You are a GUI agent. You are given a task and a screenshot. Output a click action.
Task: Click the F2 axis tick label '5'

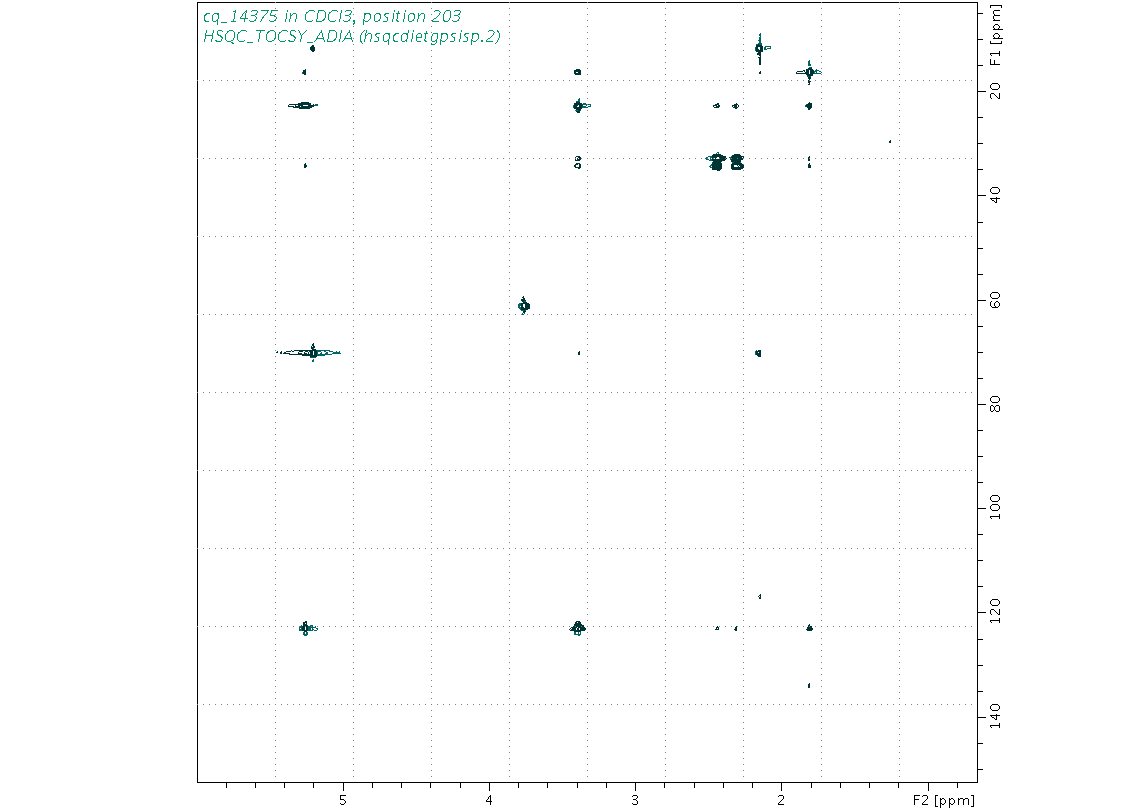click(343, 800)
